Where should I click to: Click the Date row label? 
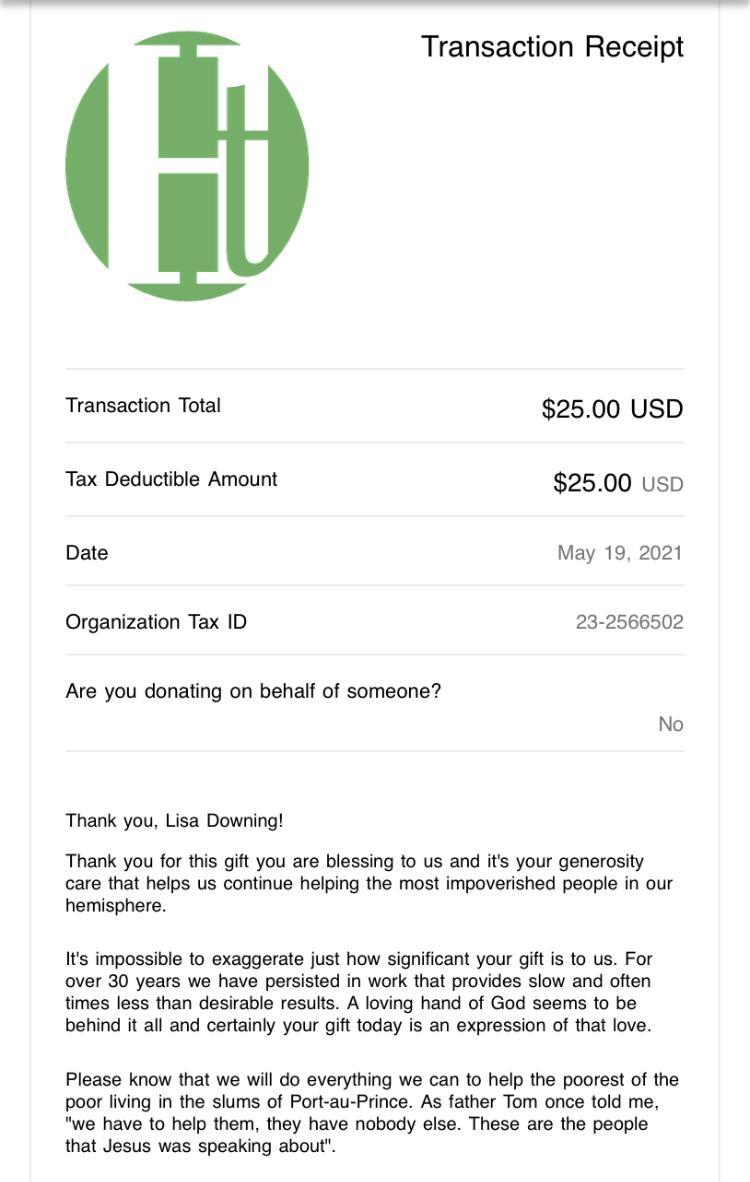[87, 553]
